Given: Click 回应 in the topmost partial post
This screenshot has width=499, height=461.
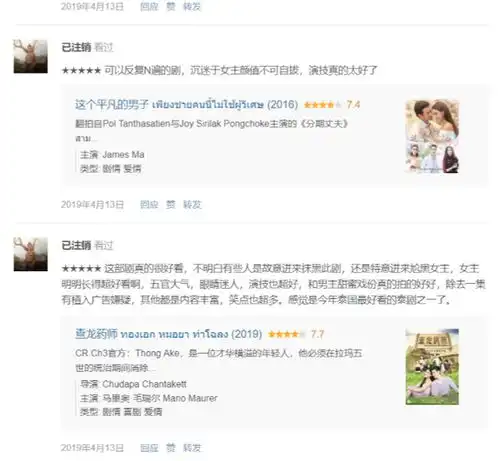Looking at the screenshot, I should [x=149, y=6].
